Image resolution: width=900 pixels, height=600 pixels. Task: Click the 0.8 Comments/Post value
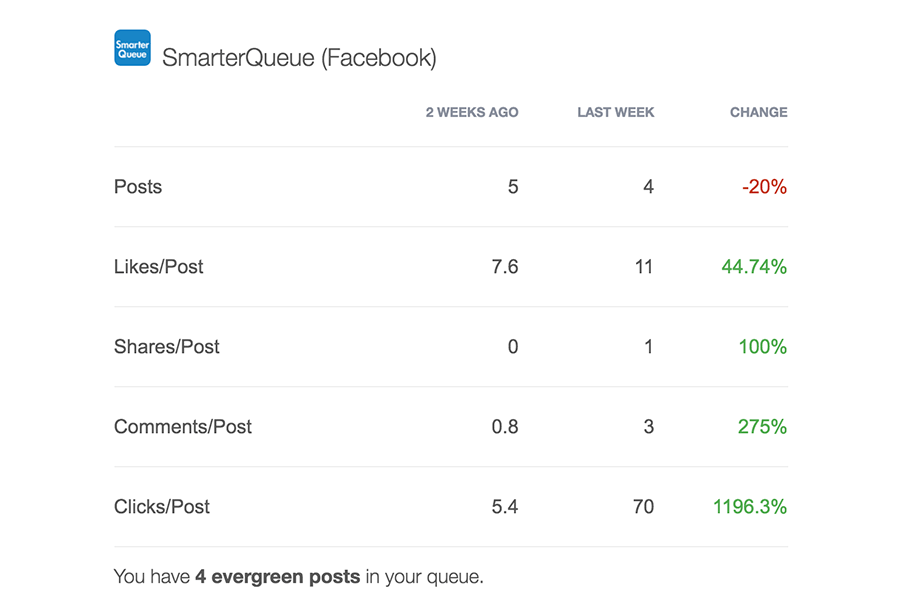(505, 427)
